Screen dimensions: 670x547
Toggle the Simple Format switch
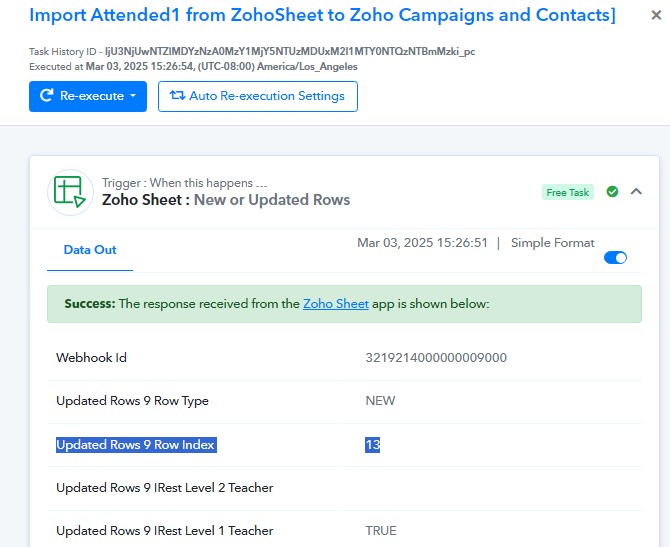[615, 258]
